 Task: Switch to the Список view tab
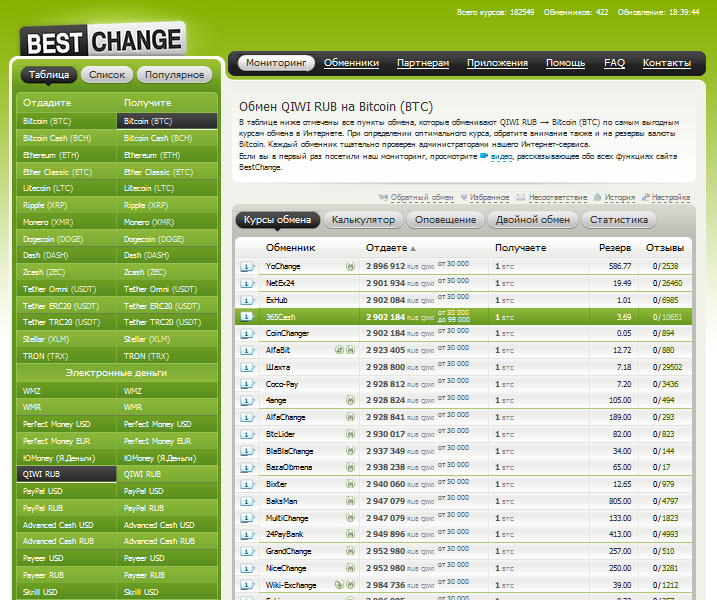coord(107,75)
